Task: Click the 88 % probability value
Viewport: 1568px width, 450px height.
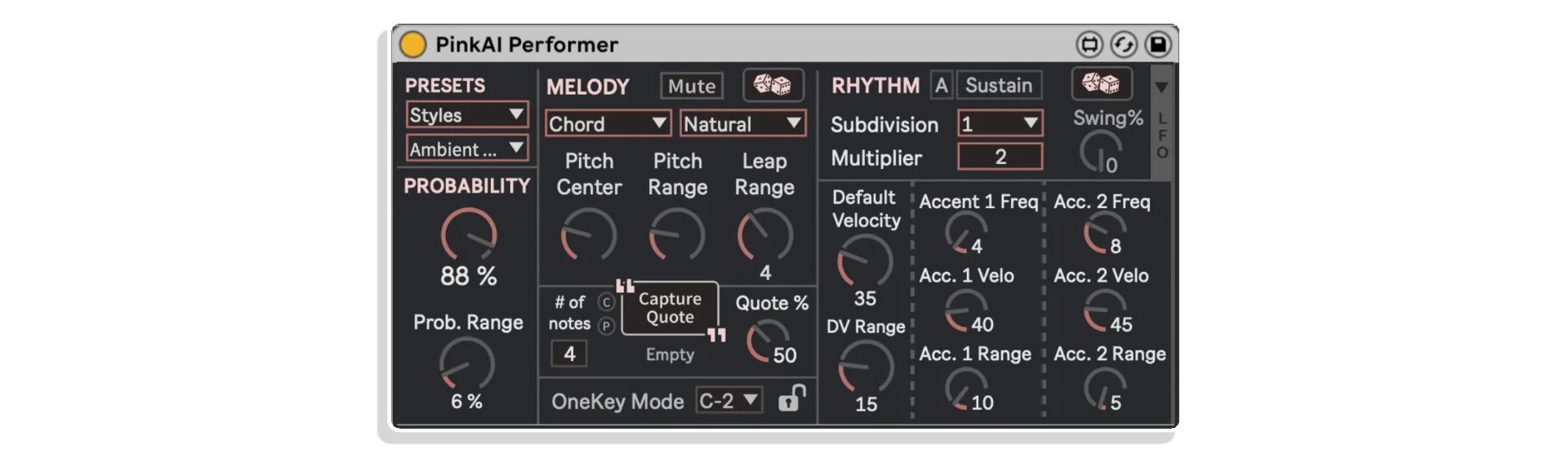Action: point(469,276)
